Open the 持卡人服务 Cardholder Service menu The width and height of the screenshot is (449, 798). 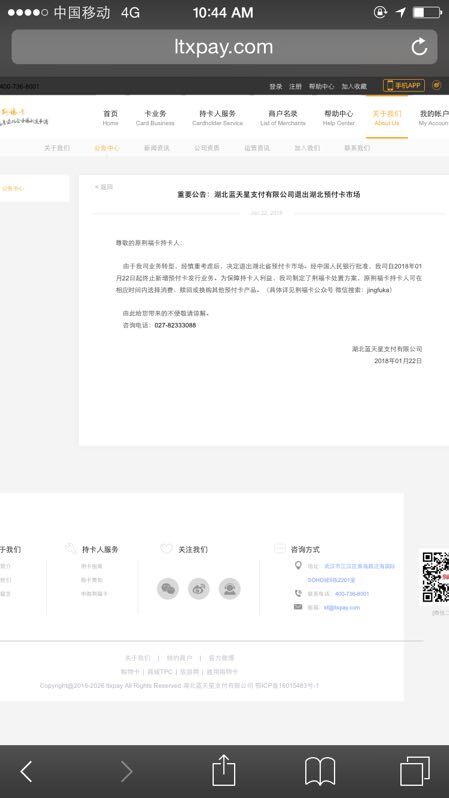pyautogui.click(x=217, y=118)
